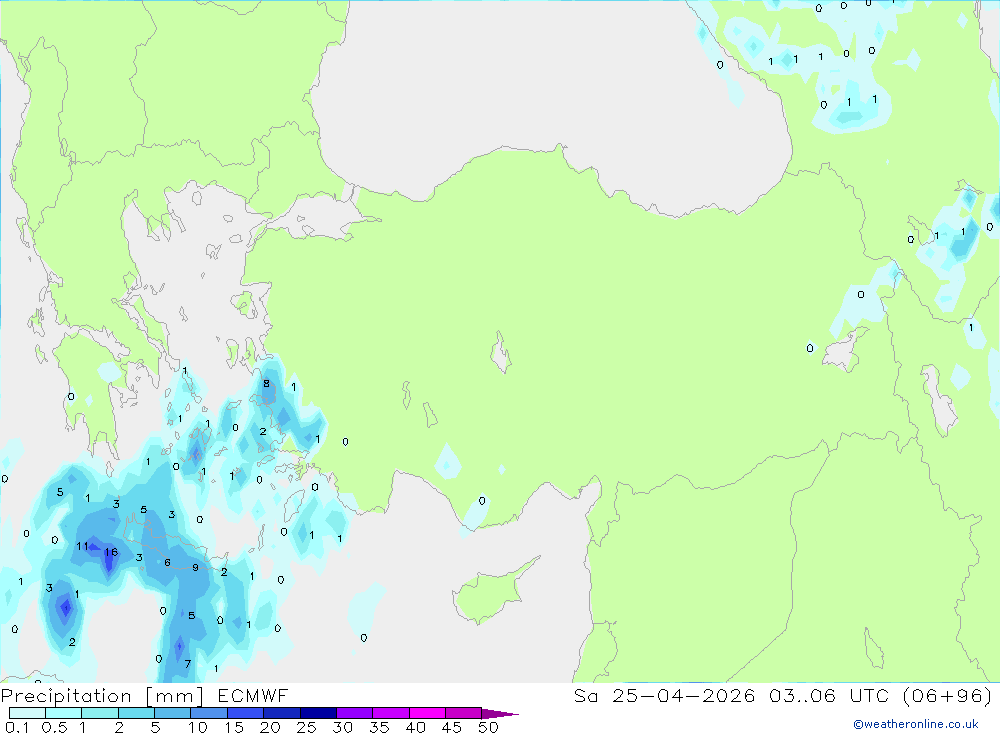Click the legend value "50"

[x=488, y=727]
